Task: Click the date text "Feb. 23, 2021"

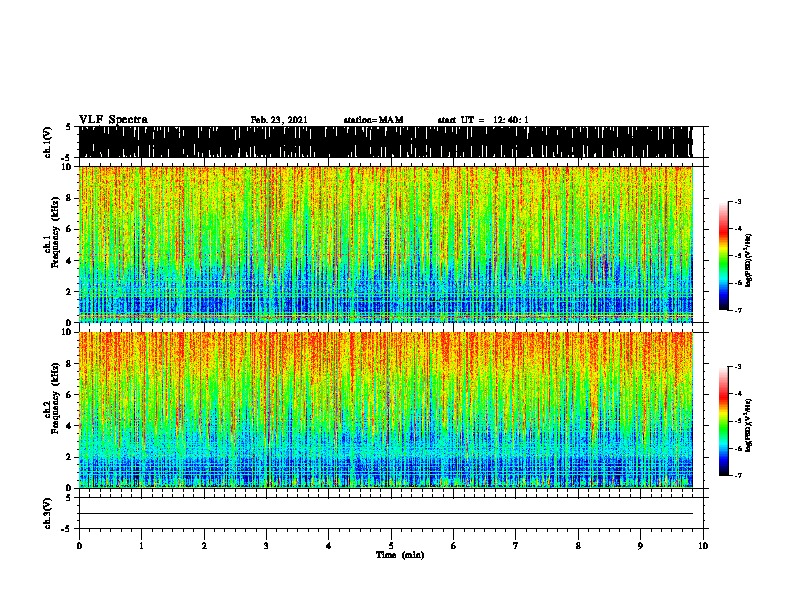Action: [x=279, y=120]
